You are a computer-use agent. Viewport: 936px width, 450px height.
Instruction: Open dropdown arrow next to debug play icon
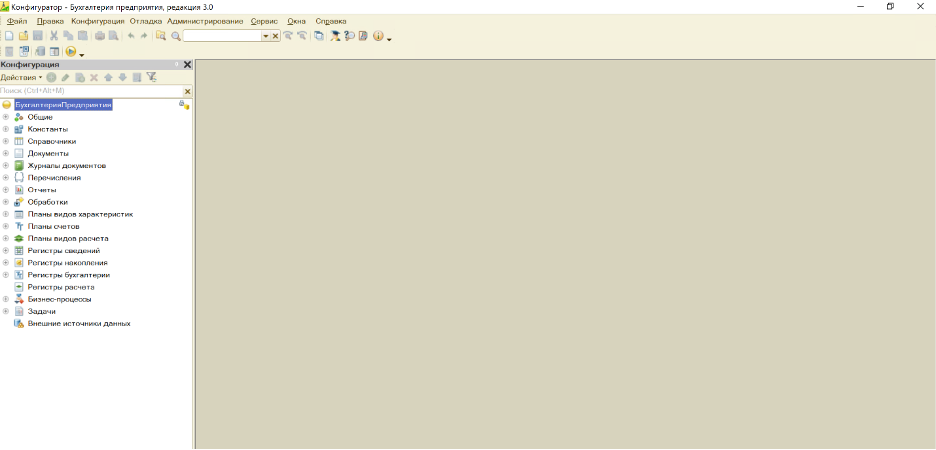point(82,54)
